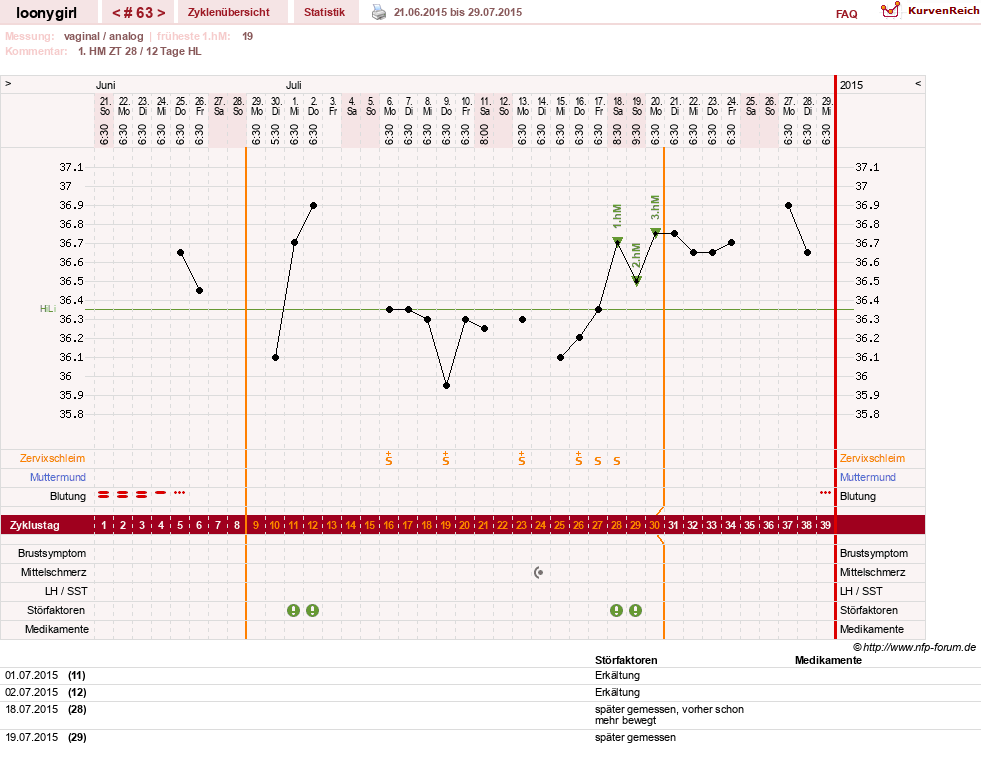Click the Juli month label in chart header
This screenshot has width=981, height=773.
point(293,85)
